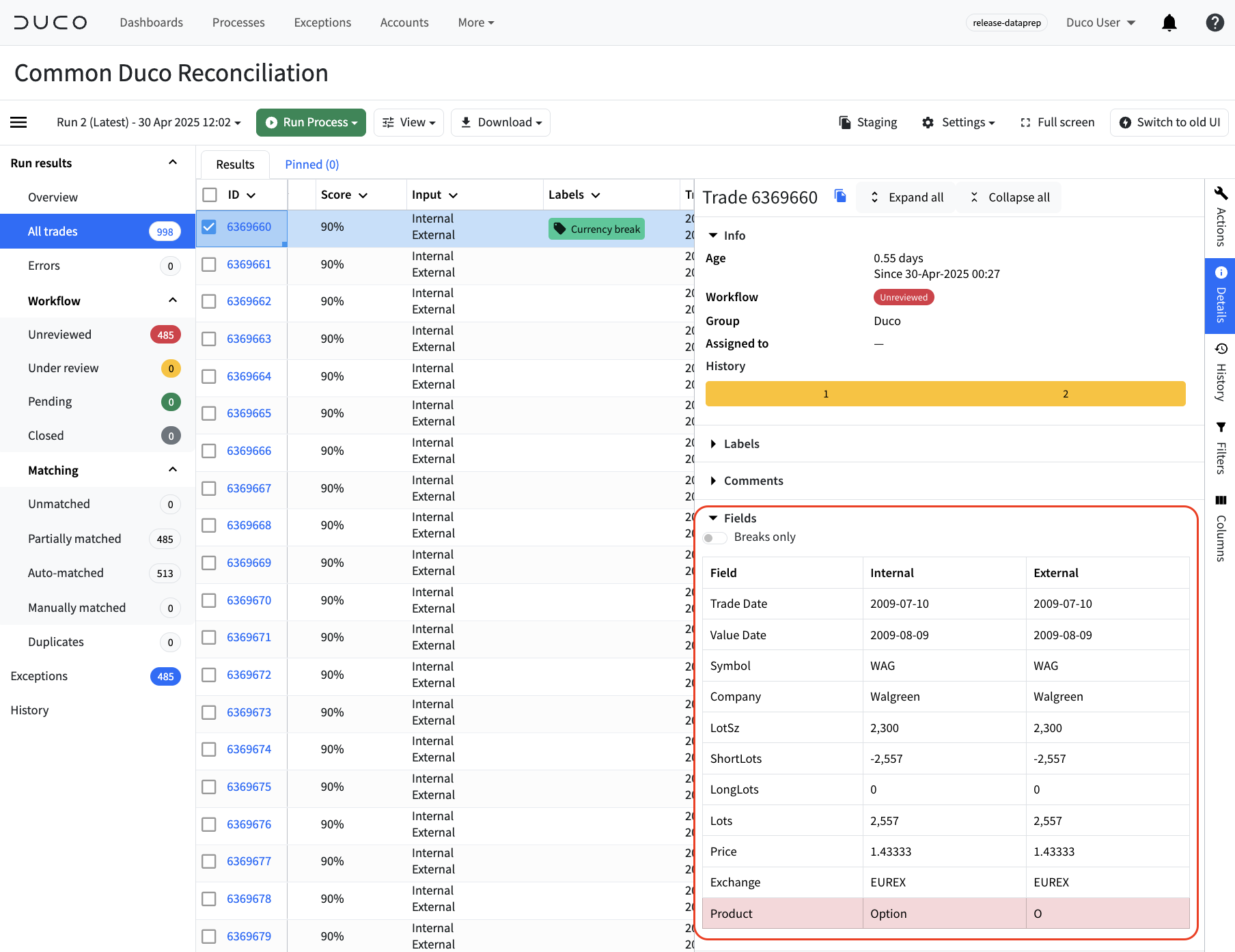Screen dimensions: 1235x952
Task: Show Auto-matched trades
Action: pyautogui.click(x=97, y=573)
